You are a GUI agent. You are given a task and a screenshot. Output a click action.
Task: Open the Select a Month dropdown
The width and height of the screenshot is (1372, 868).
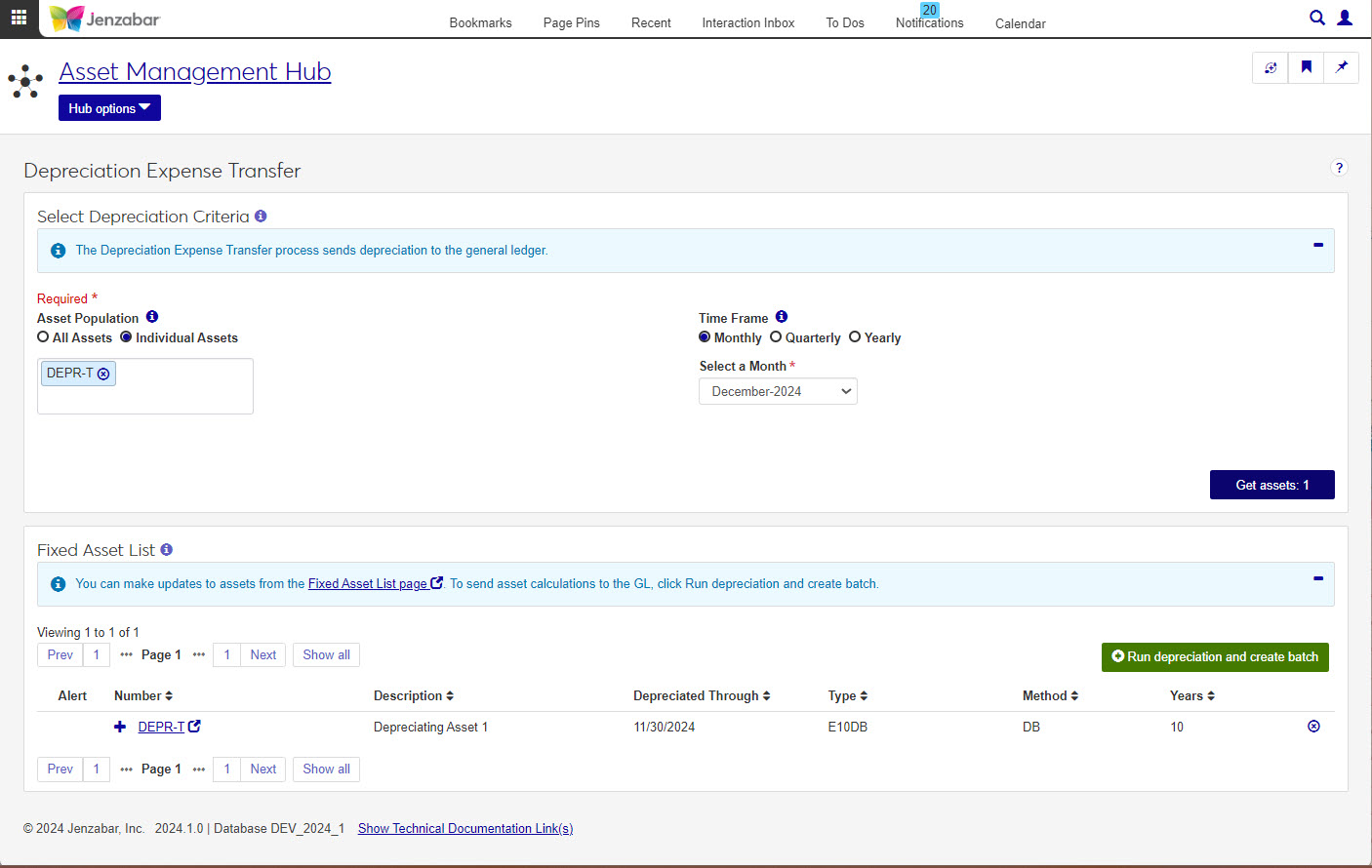tap(778, 391)
